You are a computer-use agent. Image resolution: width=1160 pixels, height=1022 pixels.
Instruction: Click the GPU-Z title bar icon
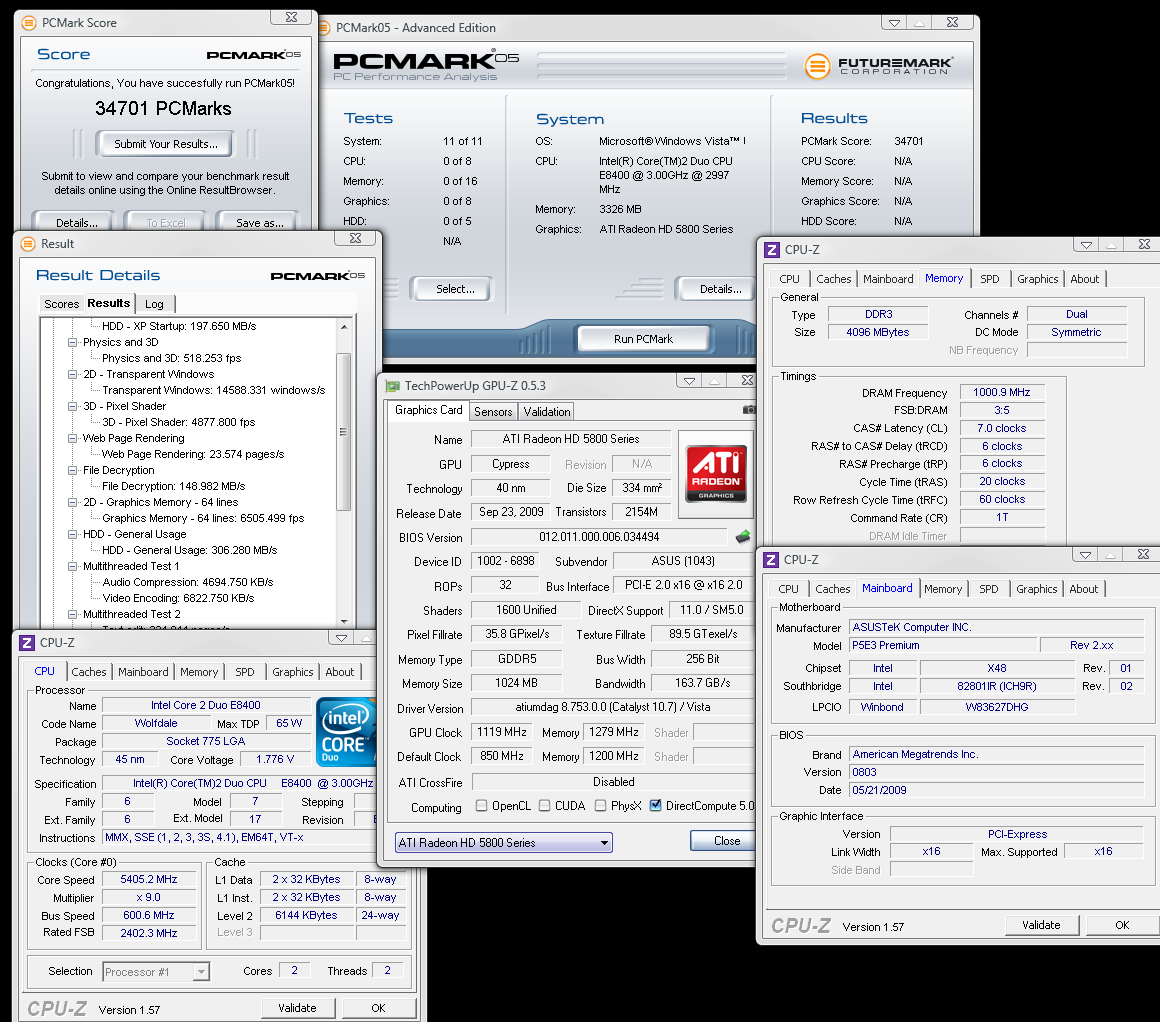point(393,386)
